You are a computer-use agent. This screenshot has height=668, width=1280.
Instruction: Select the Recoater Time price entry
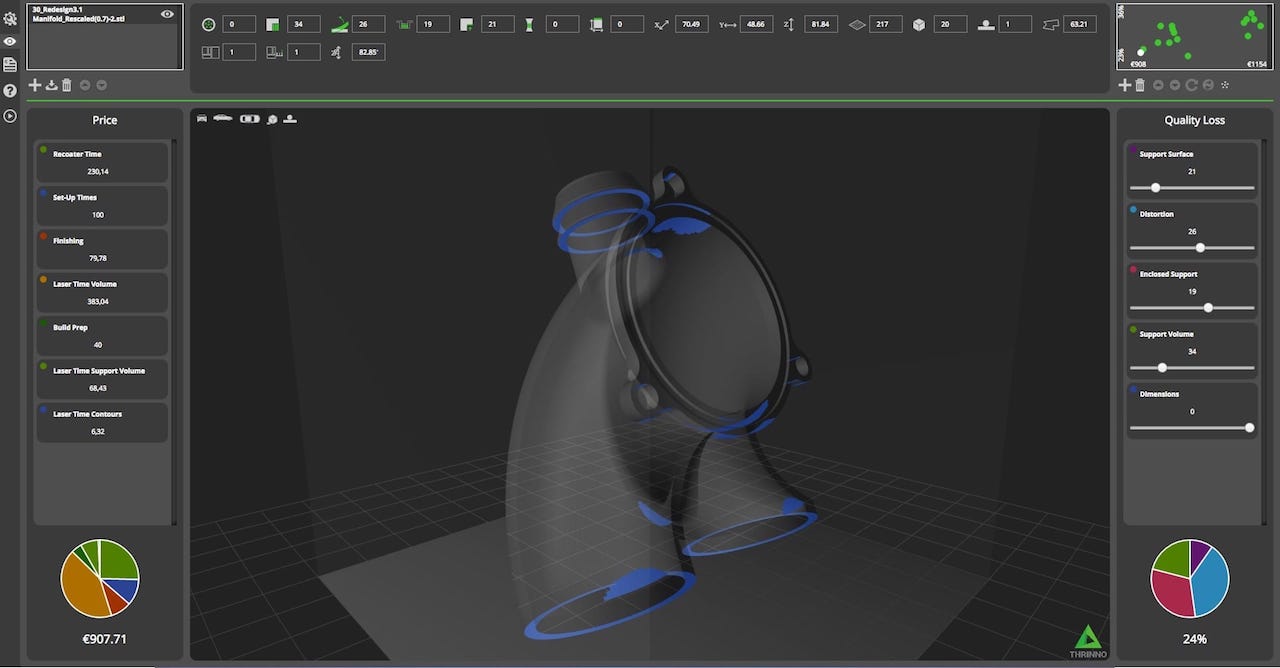102,163
